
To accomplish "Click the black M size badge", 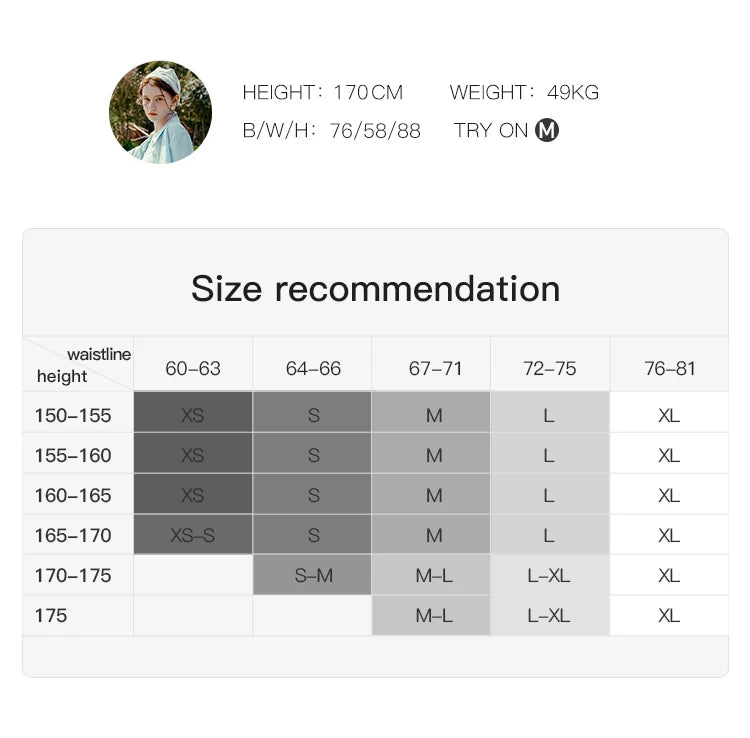I will click(547, 130).
